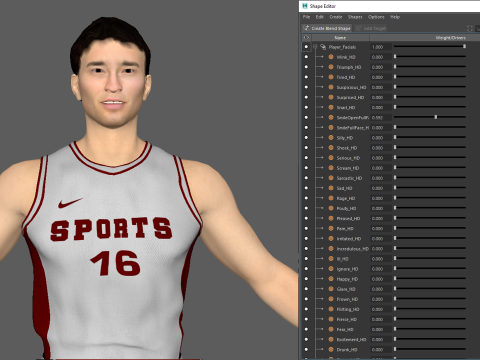Screen dimensions: 480x360
Task: Collapse the Player_Facials blend shape group
Action: (315, 47)
